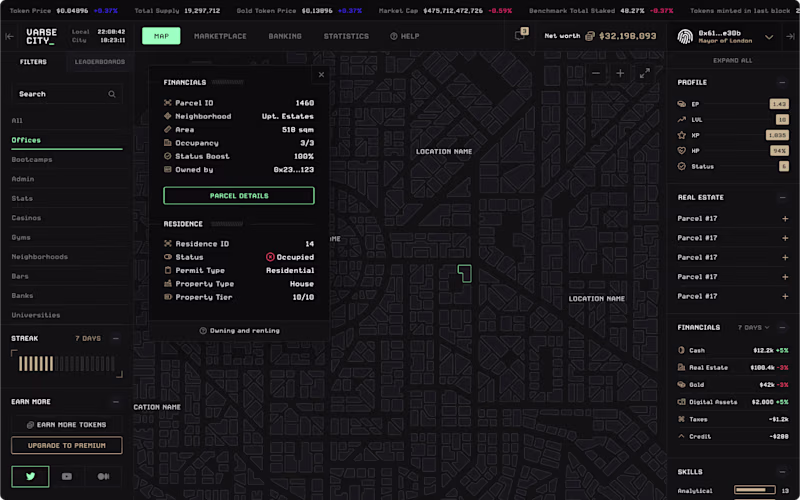Collapse the right-panel Financials section
The height and width of the screenshot is (500, 800).
pyautogui.click(x=782, y=328)
